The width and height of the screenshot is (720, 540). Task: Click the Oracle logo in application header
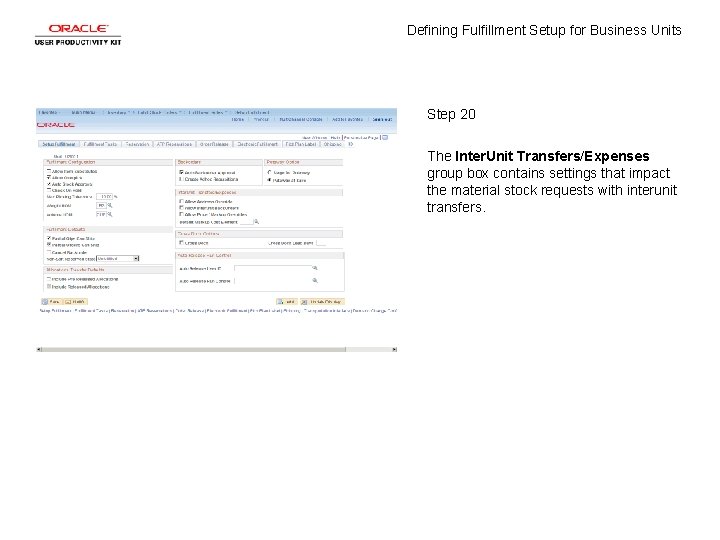56,125
